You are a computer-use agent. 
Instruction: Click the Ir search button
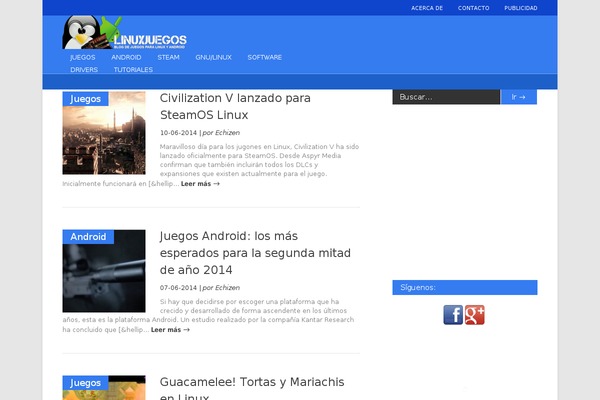point(518,97)
